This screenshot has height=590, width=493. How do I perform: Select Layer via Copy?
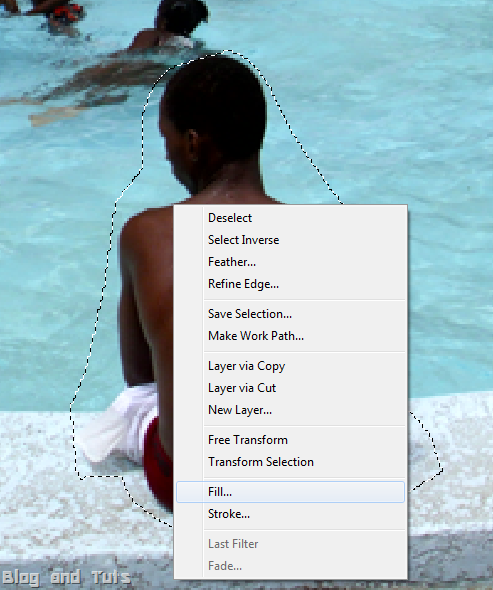pyautogui.click(x=290, y=366)
